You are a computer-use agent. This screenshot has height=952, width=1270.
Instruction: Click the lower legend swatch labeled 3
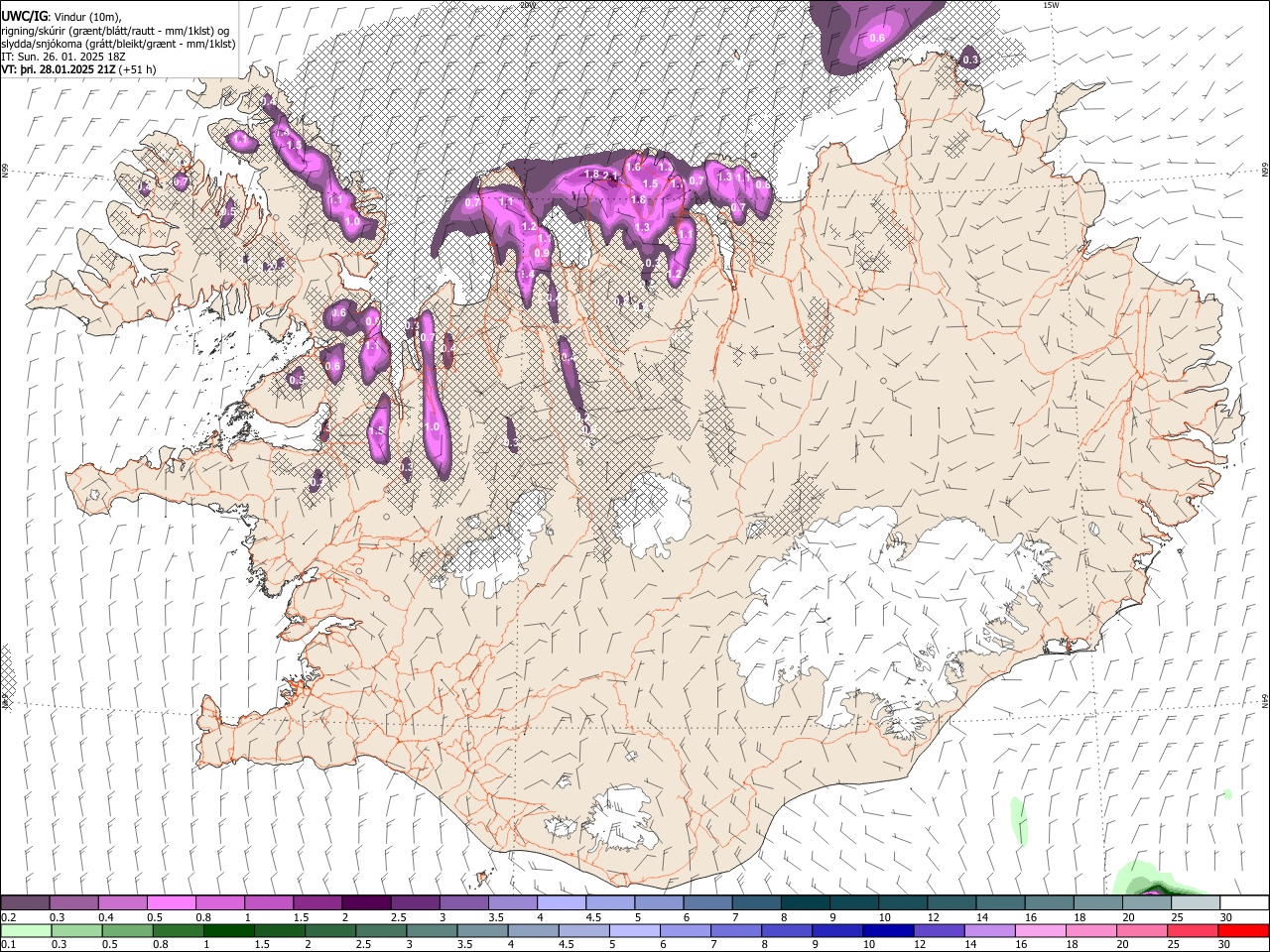pos(432,930)
